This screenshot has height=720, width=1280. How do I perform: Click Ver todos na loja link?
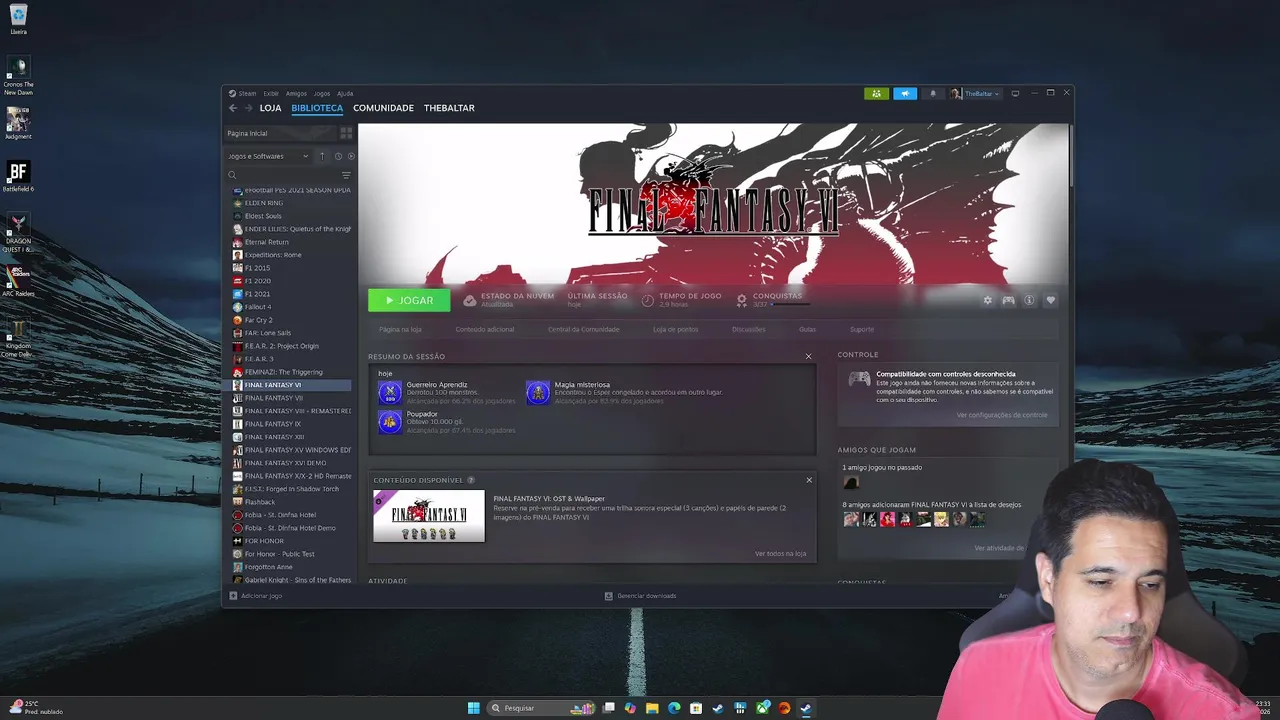780,553
